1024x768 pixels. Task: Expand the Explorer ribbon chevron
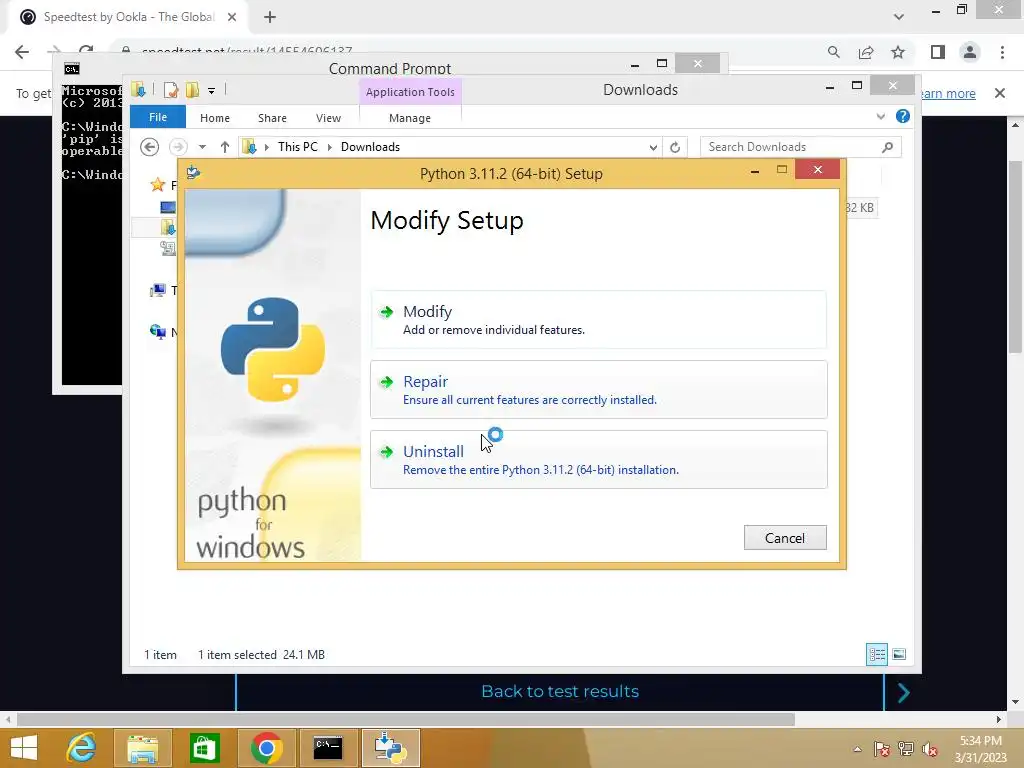coord(881,116)
